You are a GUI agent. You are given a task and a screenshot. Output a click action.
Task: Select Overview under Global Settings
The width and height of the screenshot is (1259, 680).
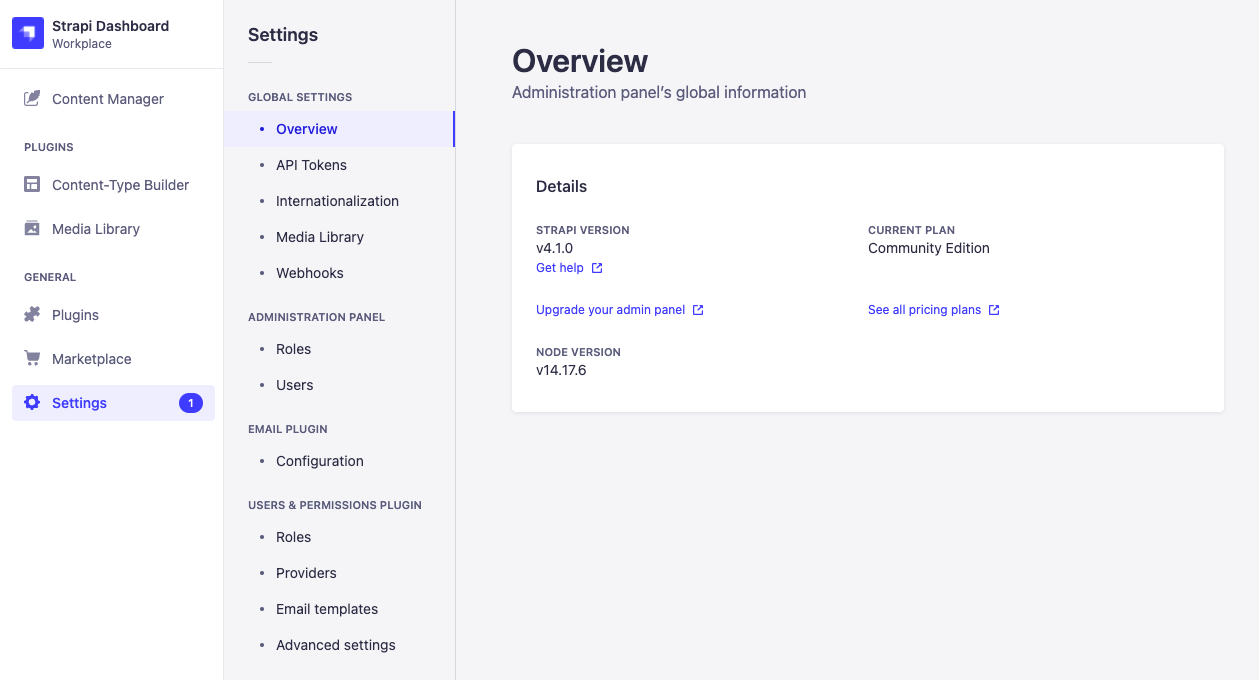coord(339,129)
